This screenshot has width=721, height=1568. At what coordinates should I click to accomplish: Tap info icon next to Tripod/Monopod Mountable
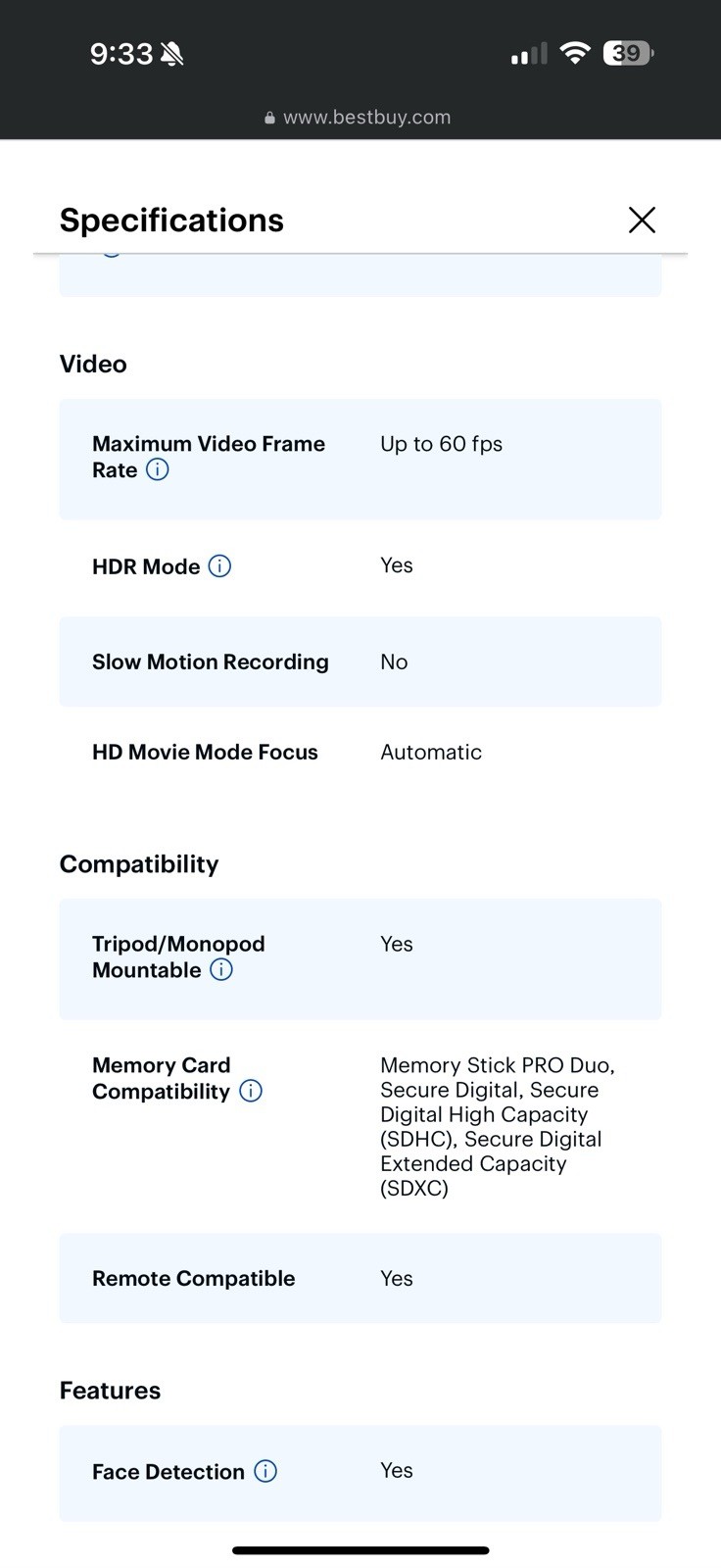pyautogui.click(x=221, y=970)
